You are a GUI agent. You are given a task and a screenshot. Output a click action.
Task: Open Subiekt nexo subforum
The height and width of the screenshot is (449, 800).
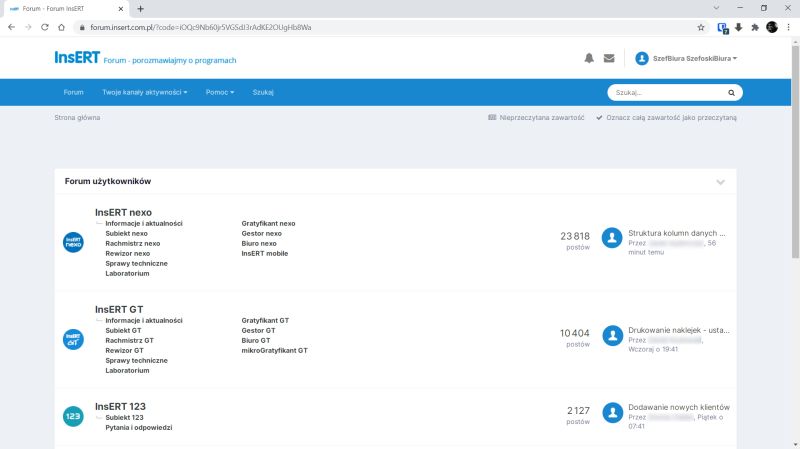pyautogui.click(x=127, y=233)
